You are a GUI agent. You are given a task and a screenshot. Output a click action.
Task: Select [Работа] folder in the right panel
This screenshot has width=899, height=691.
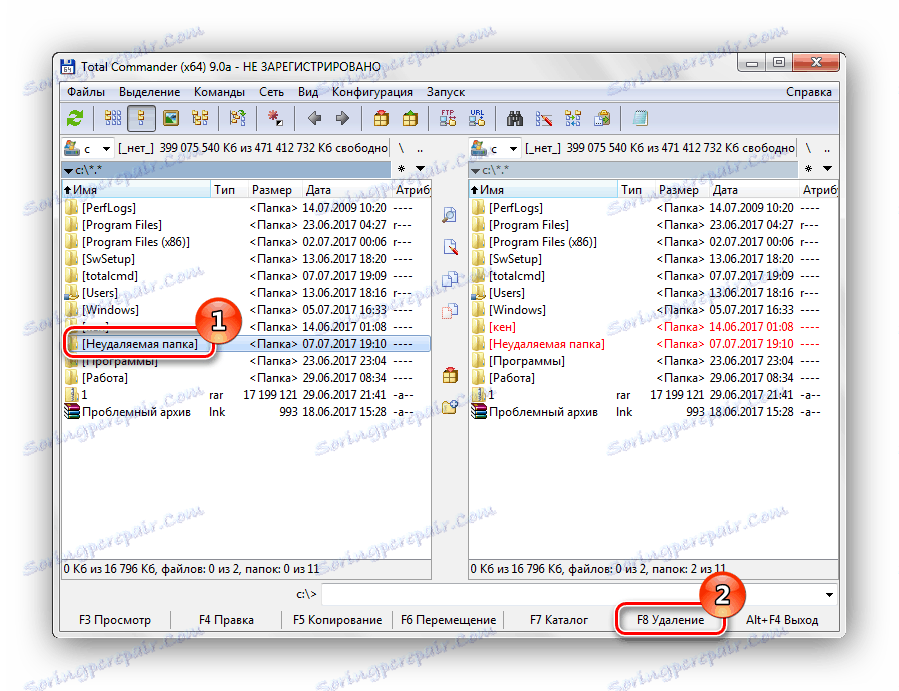(x=653, y=378)
